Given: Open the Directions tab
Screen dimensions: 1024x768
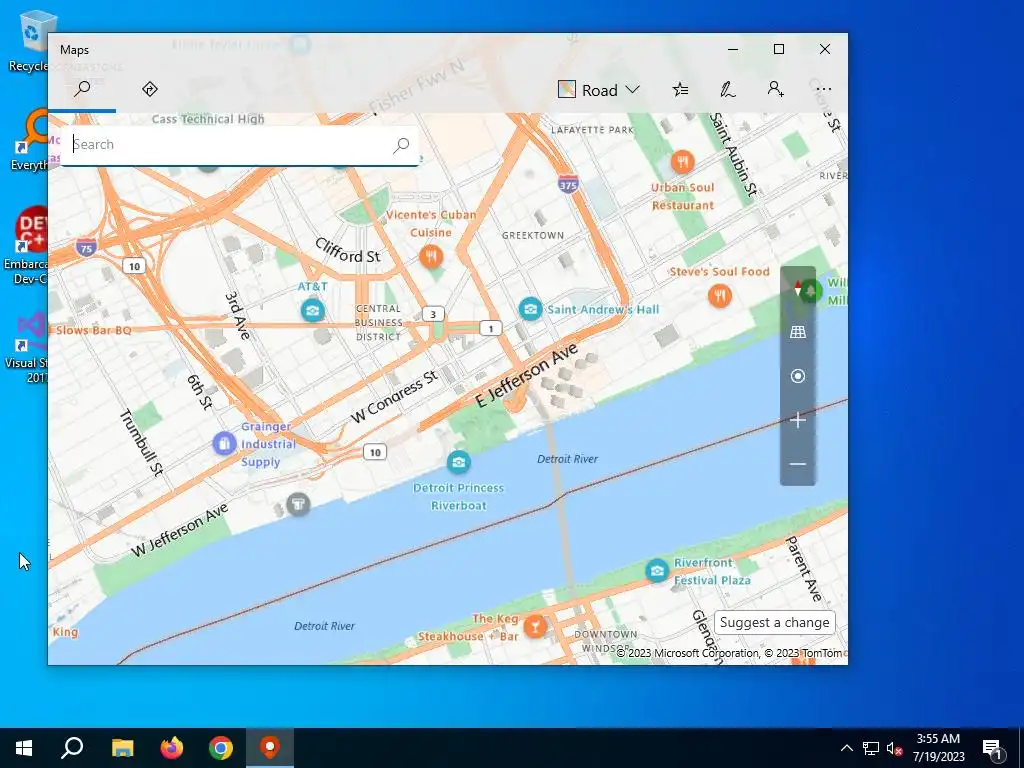Looking at the screenshot, I should (150, 89).
